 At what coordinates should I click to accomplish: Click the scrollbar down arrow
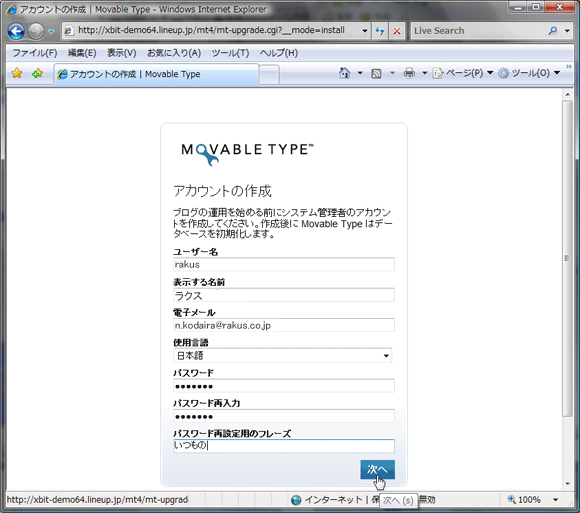point(567,483)
